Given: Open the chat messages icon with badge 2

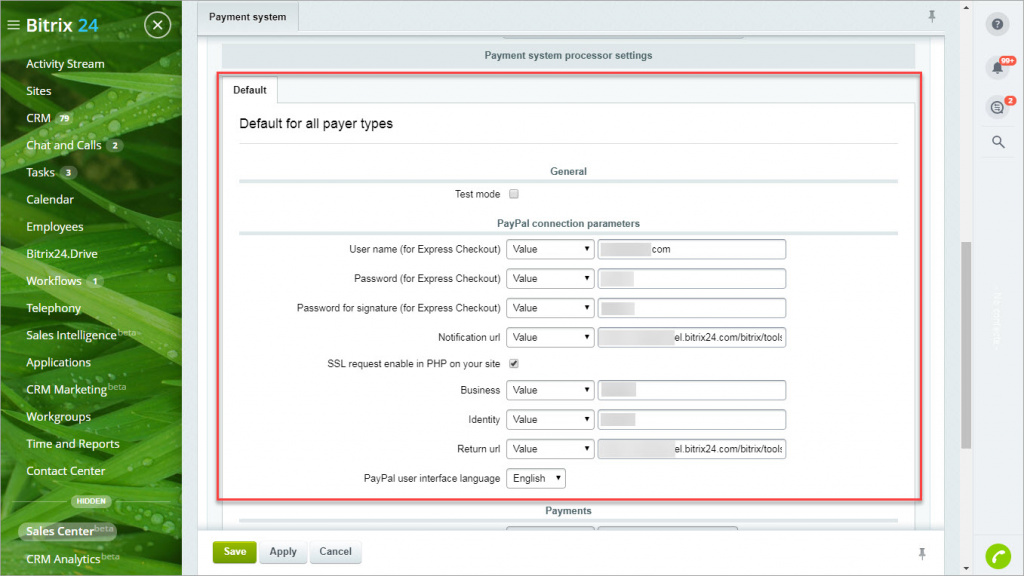Looking at the screenshot, I should click(x=997, y=107).
